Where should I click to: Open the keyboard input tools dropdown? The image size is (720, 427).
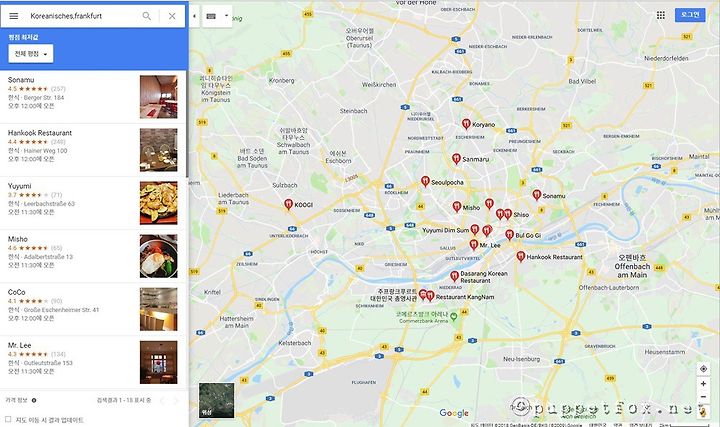(x=217, y=16)
